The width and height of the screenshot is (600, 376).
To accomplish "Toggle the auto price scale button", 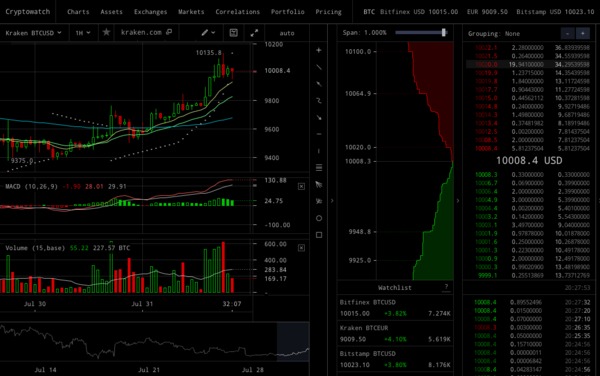I will (x=287, y=33).
